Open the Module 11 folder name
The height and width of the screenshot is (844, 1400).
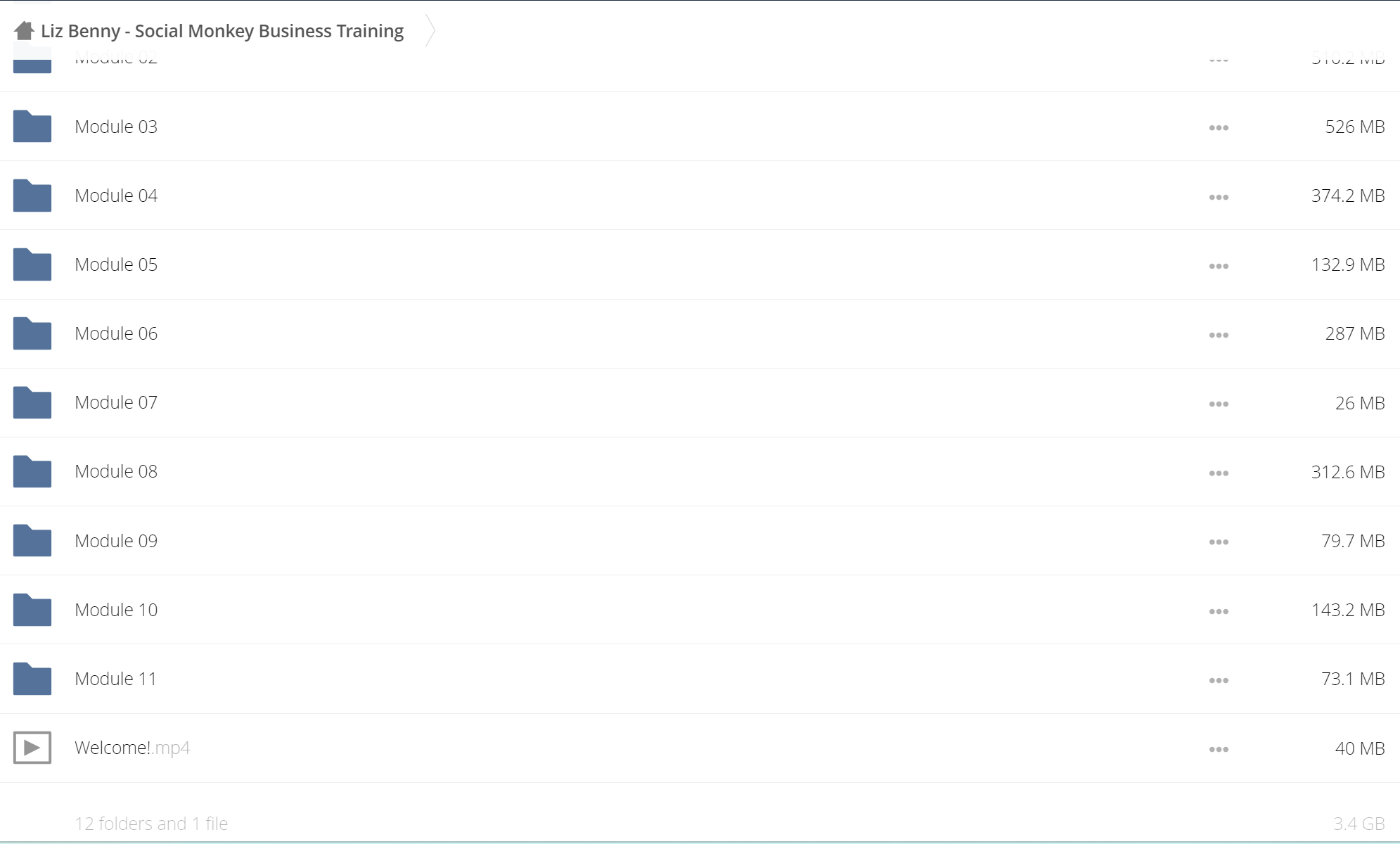point(115,679)
